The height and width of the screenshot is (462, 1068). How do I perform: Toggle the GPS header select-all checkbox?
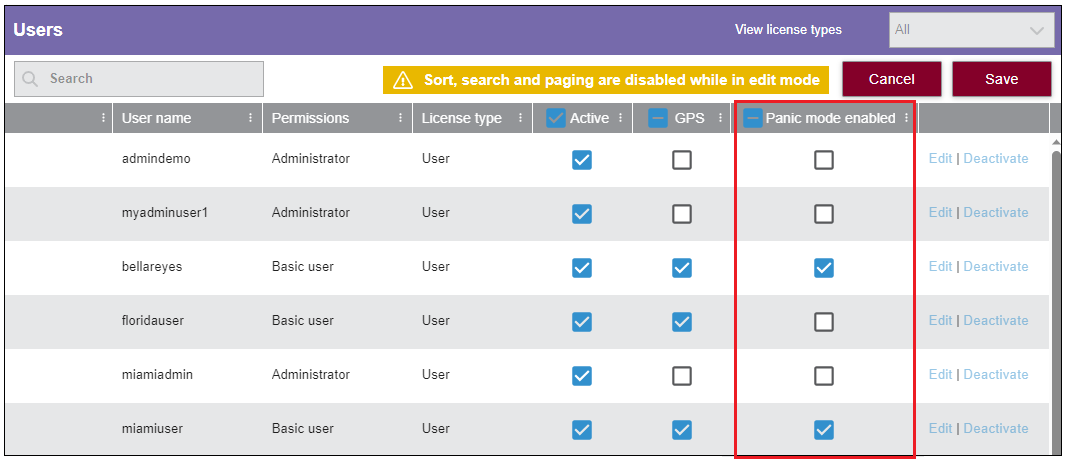pos(659,118)
